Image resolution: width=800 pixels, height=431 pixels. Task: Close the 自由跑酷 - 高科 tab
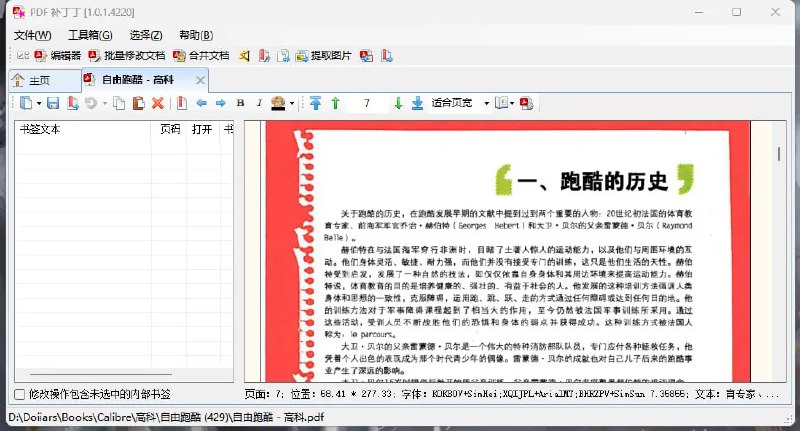(200, 80)
